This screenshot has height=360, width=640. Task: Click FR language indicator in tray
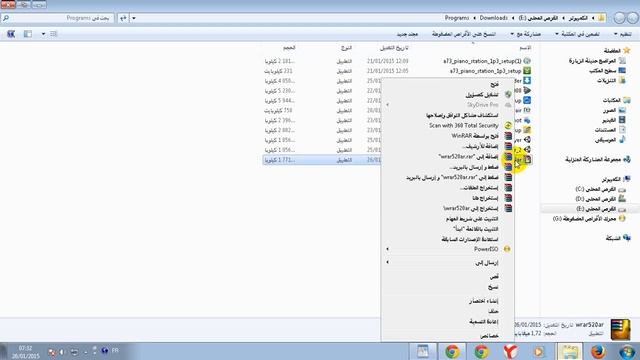point(115,350)
